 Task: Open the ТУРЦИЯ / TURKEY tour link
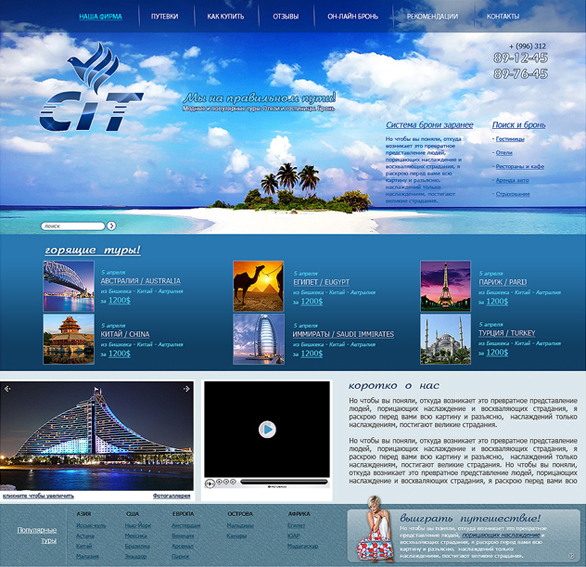point(507,333)
